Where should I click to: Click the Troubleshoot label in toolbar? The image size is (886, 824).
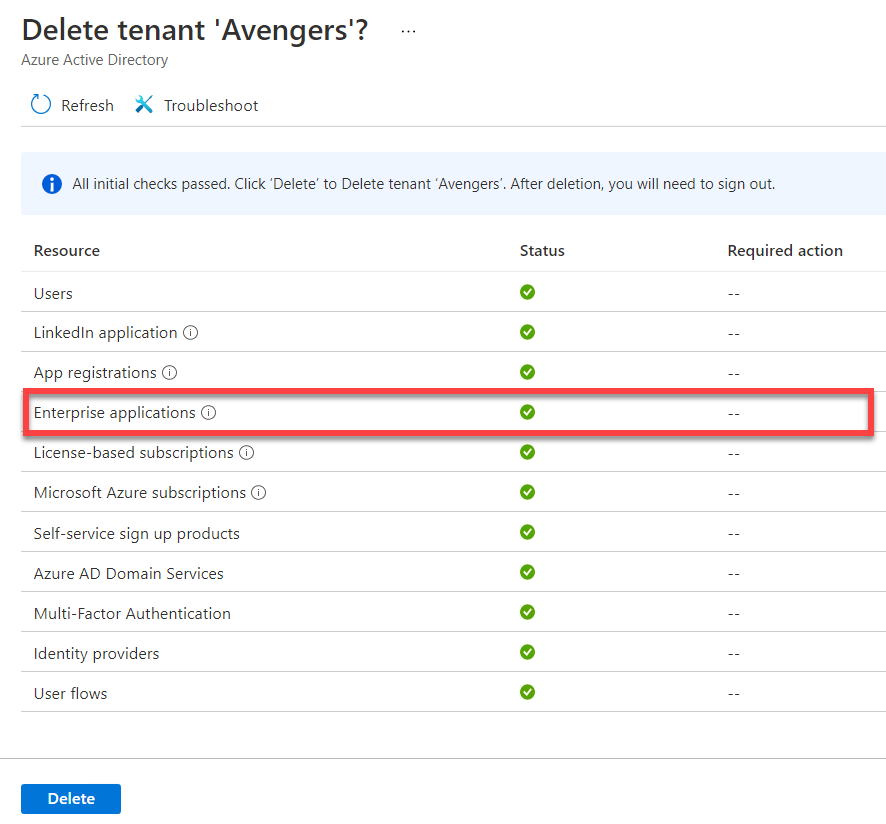tap(211, 106)
